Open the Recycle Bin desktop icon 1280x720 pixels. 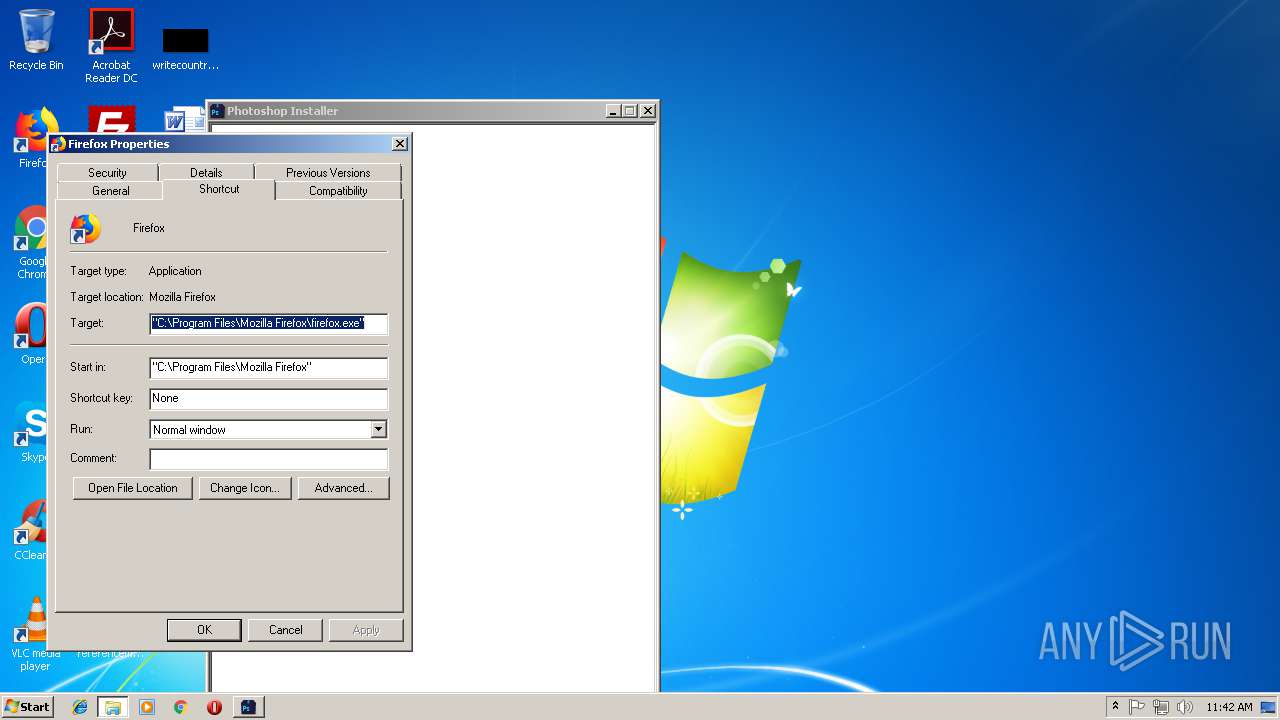click(36, 40)
